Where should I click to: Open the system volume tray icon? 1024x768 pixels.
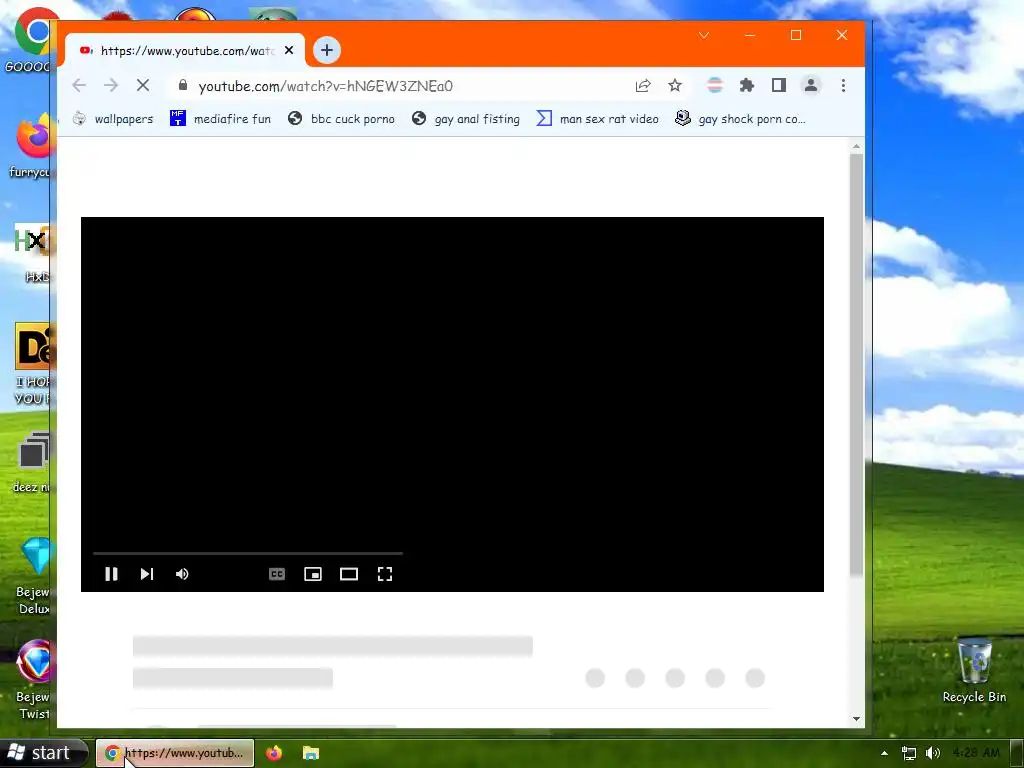pyautogui.click(x=933, y=753)
